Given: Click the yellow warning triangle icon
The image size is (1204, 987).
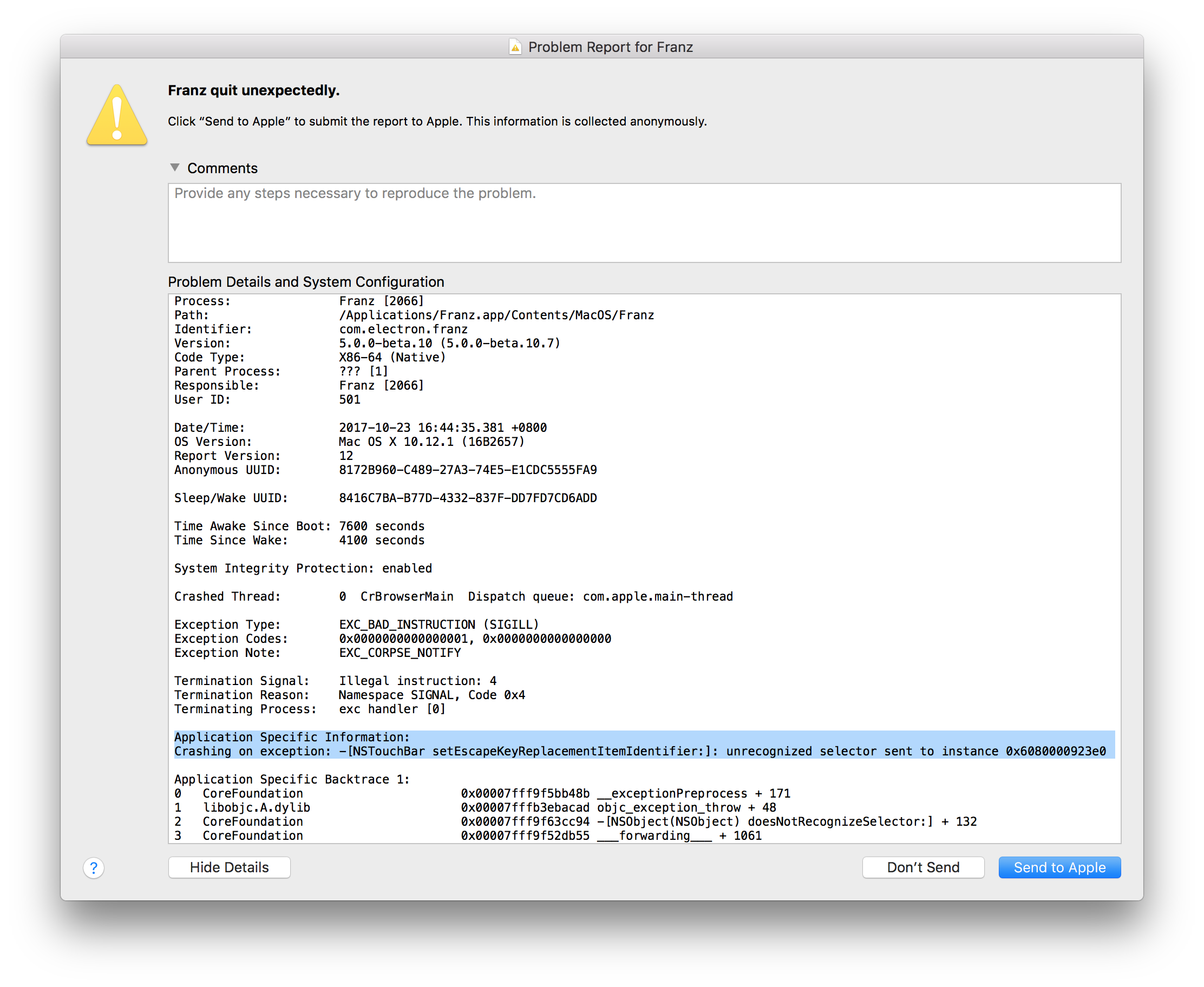Looking at the screenshot, I should click(116, 115).
